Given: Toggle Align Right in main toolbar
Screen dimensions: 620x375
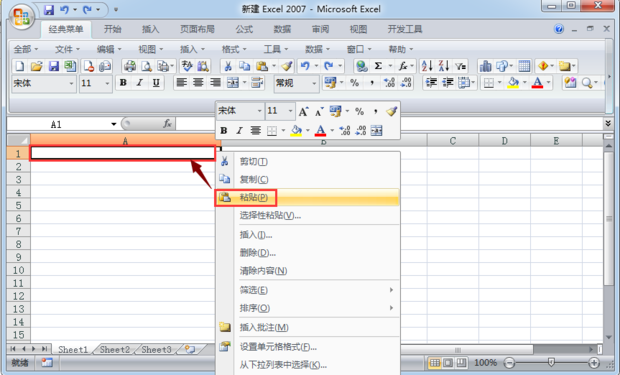Looking at the screenshot, I should pos(215,83).
